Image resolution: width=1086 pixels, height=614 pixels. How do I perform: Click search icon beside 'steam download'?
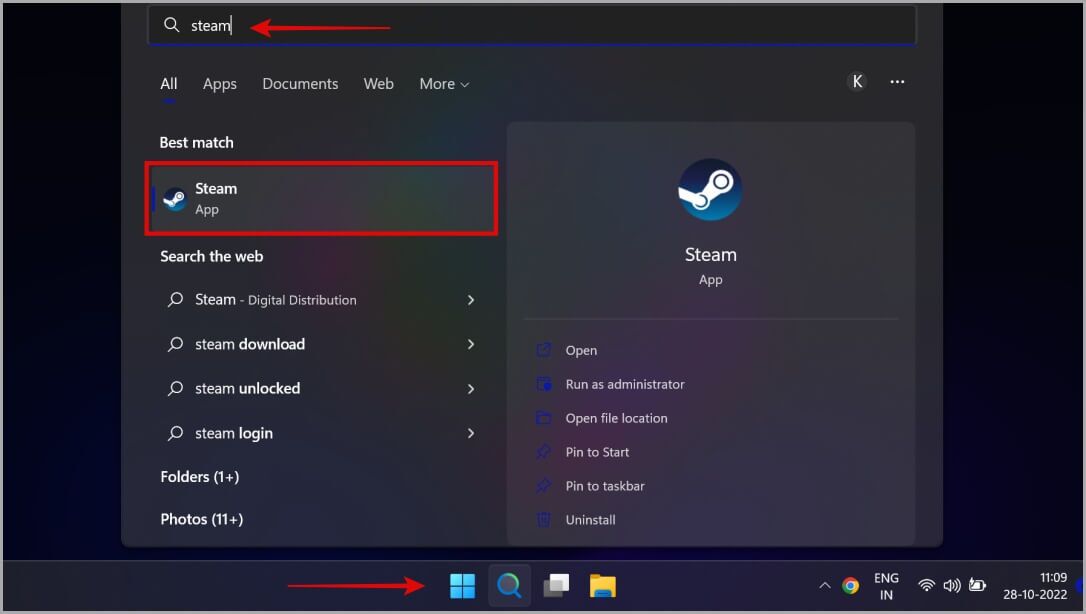click(175, 344)
